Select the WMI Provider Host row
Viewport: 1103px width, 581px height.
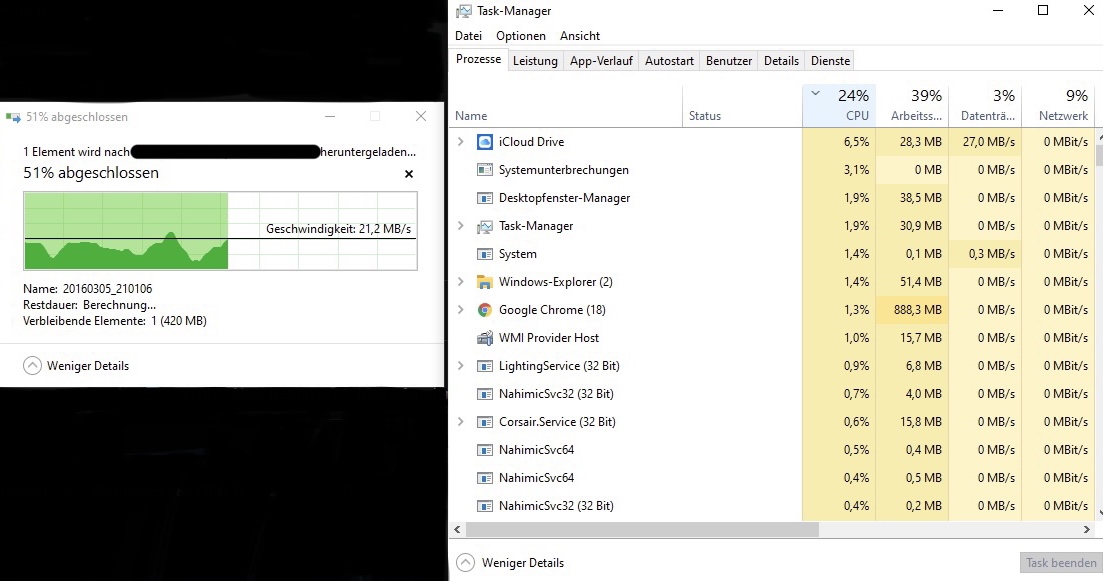[772, 338]
